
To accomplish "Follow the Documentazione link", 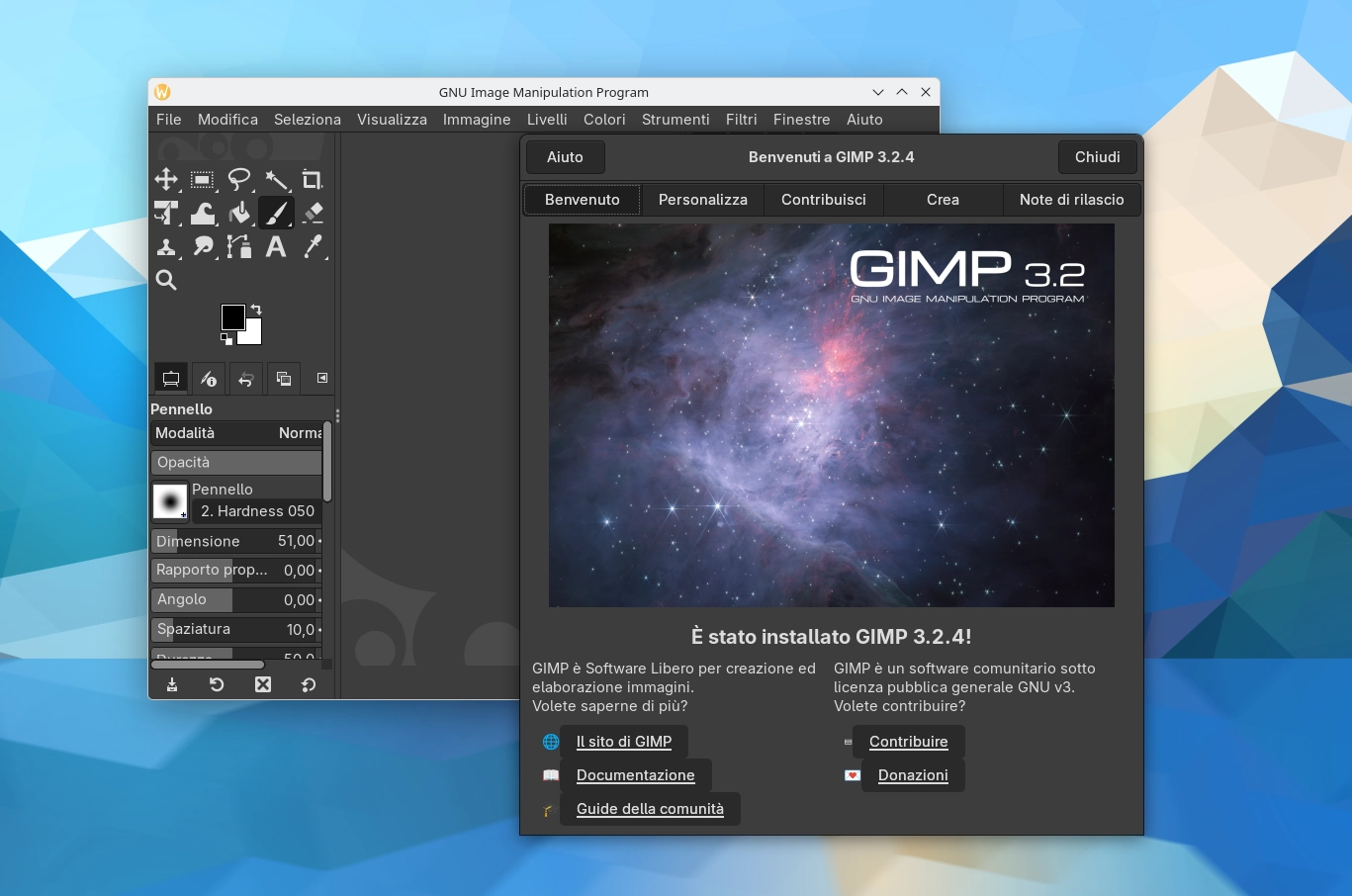I will [636, 775].
